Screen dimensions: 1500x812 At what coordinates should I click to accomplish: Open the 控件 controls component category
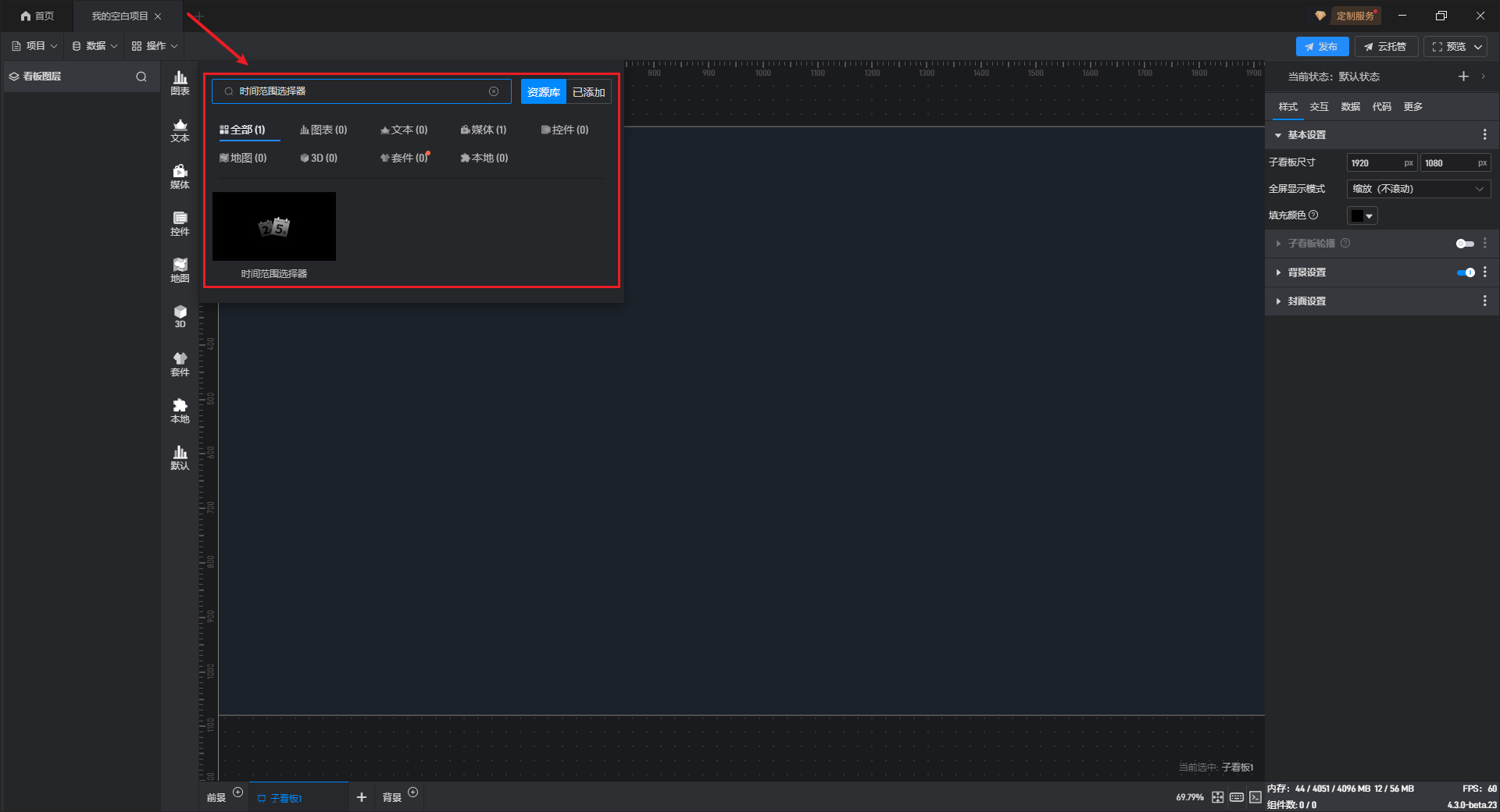click(x=180, y=223)
